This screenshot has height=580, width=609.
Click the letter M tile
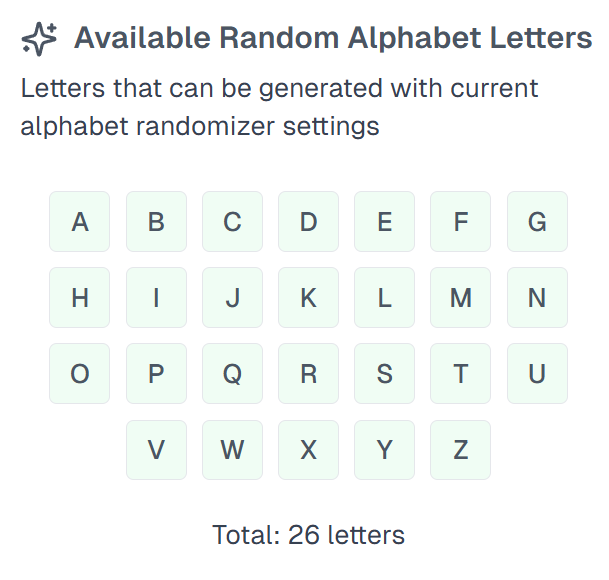click(x=460, y=298)
